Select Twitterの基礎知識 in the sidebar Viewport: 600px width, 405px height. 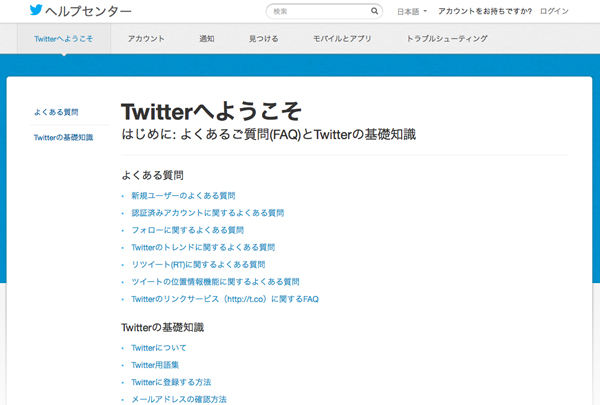point(63,137)
